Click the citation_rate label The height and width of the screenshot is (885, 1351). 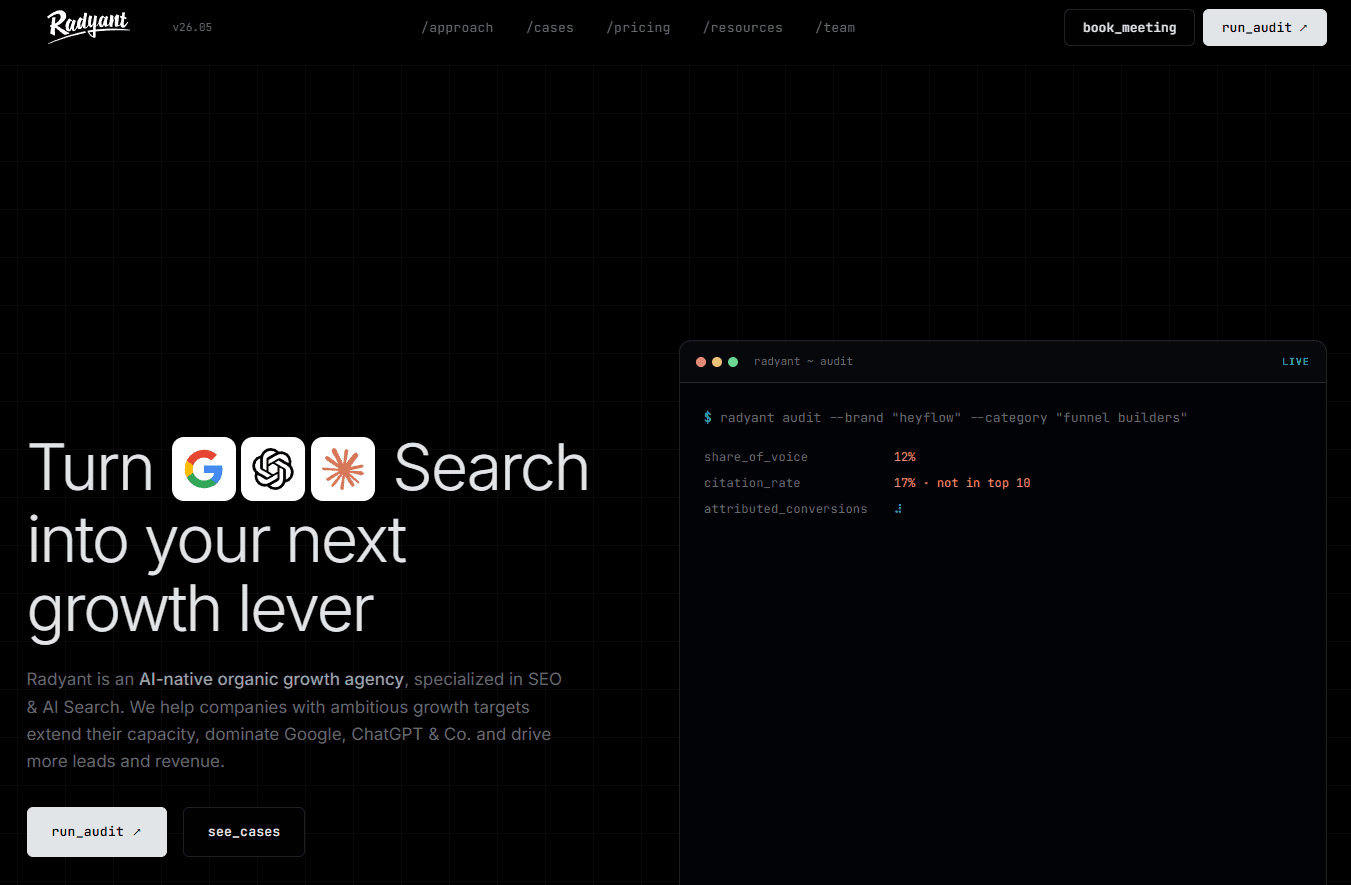coord(752,483)
